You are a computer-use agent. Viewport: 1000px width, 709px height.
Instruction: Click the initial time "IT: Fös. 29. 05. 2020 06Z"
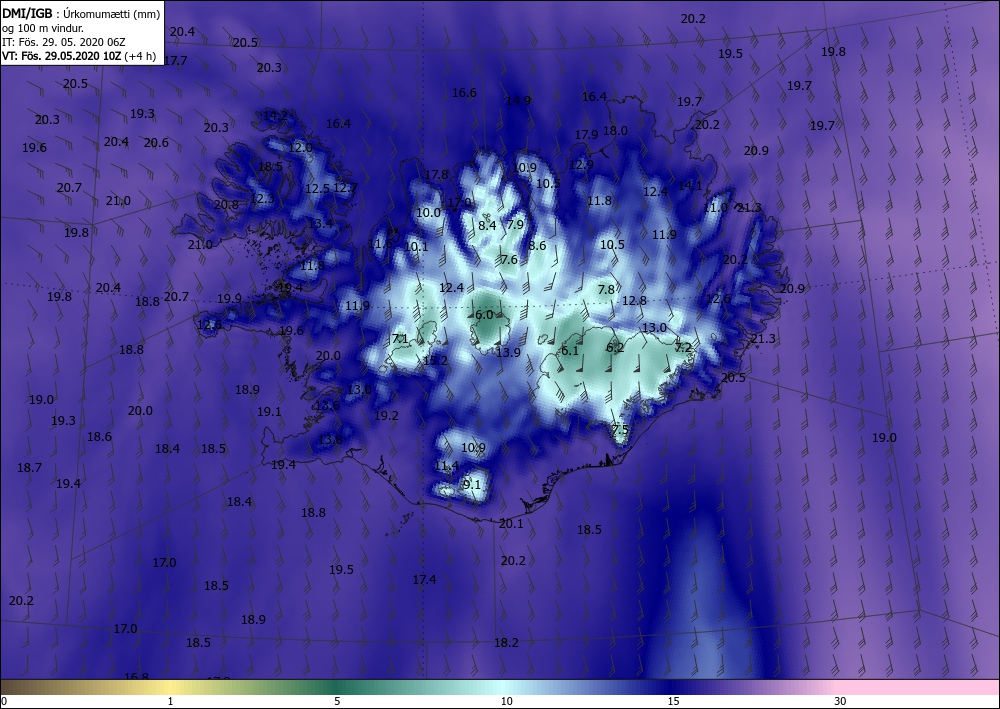point(64,42)
